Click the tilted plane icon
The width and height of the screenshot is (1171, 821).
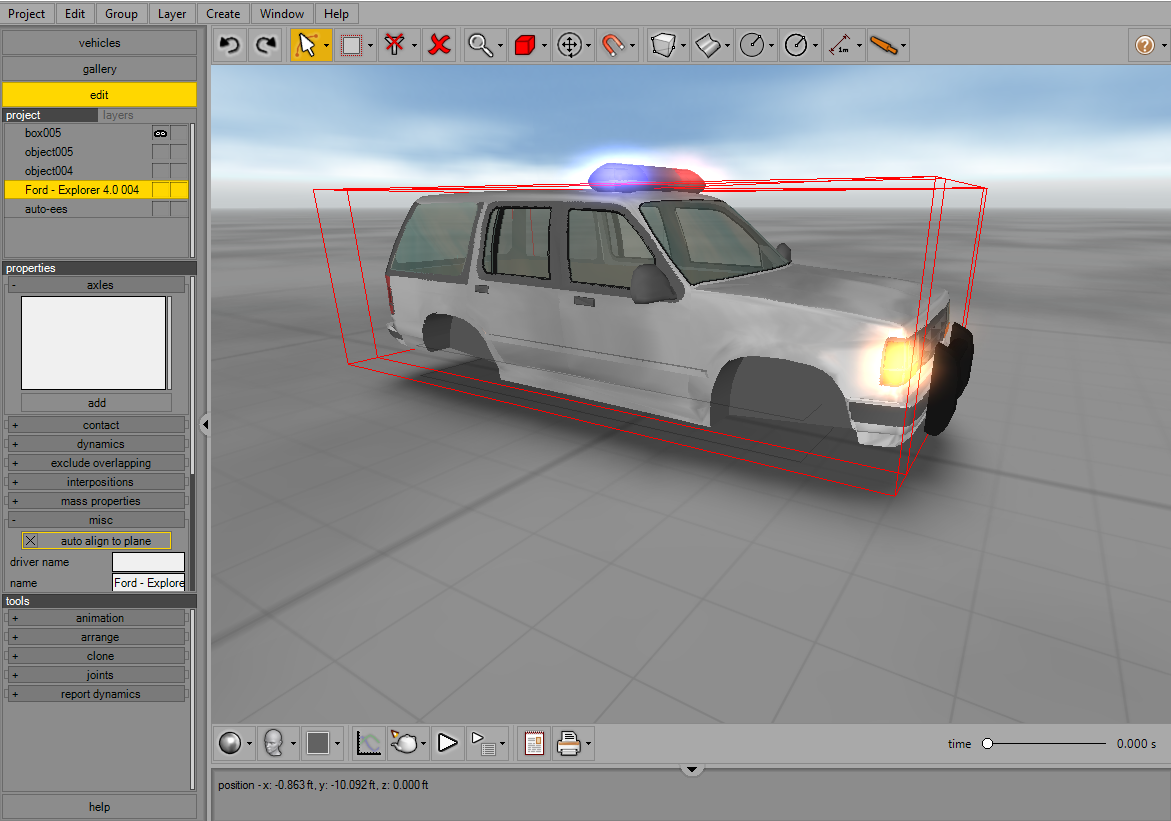[x=707, y=46]
